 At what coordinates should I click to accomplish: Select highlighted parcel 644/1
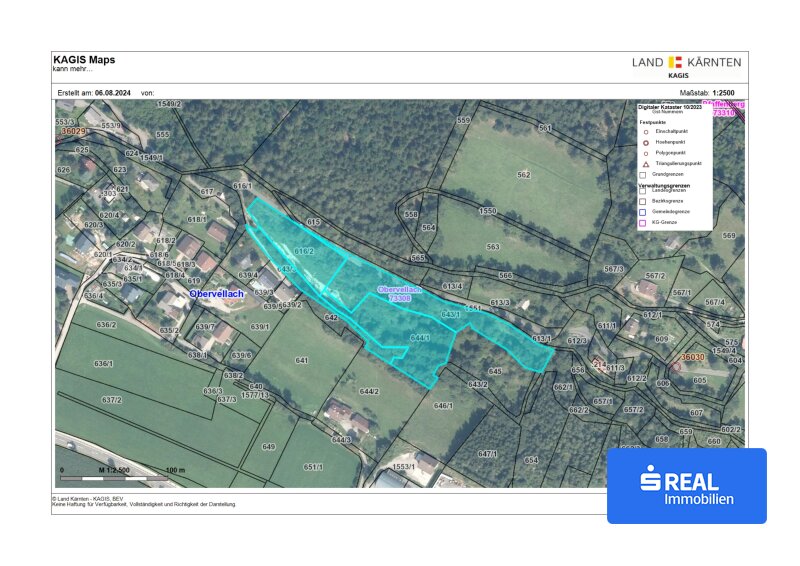point(420,339)
